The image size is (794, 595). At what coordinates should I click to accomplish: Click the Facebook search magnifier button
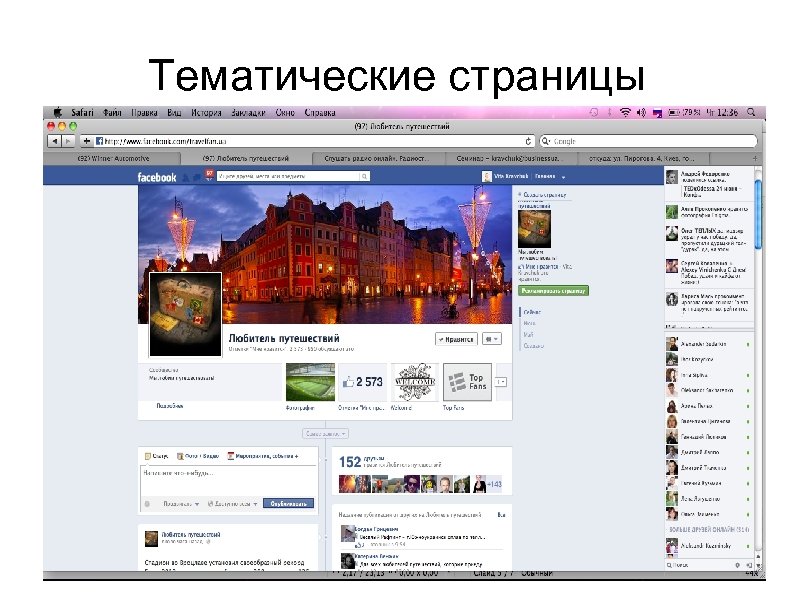tap(364, 176)
